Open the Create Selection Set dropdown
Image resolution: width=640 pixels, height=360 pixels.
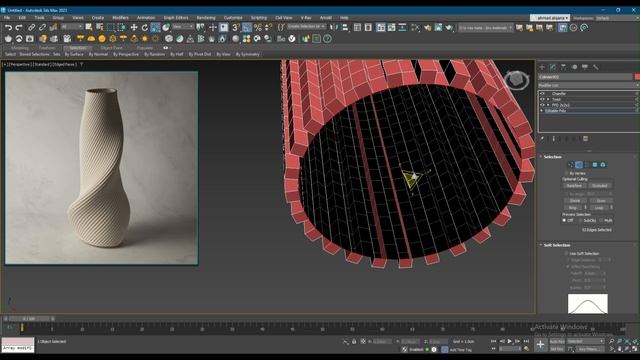[306, 27]
